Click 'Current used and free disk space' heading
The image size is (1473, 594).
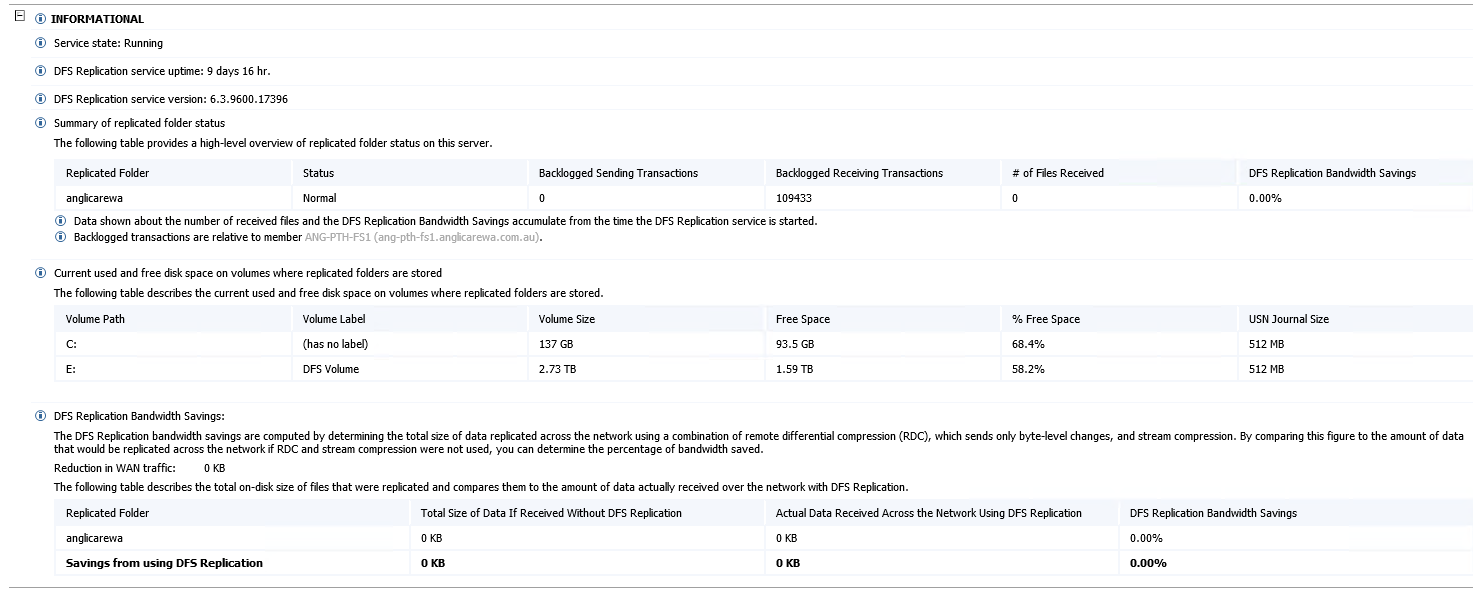(x=248, y=273)
